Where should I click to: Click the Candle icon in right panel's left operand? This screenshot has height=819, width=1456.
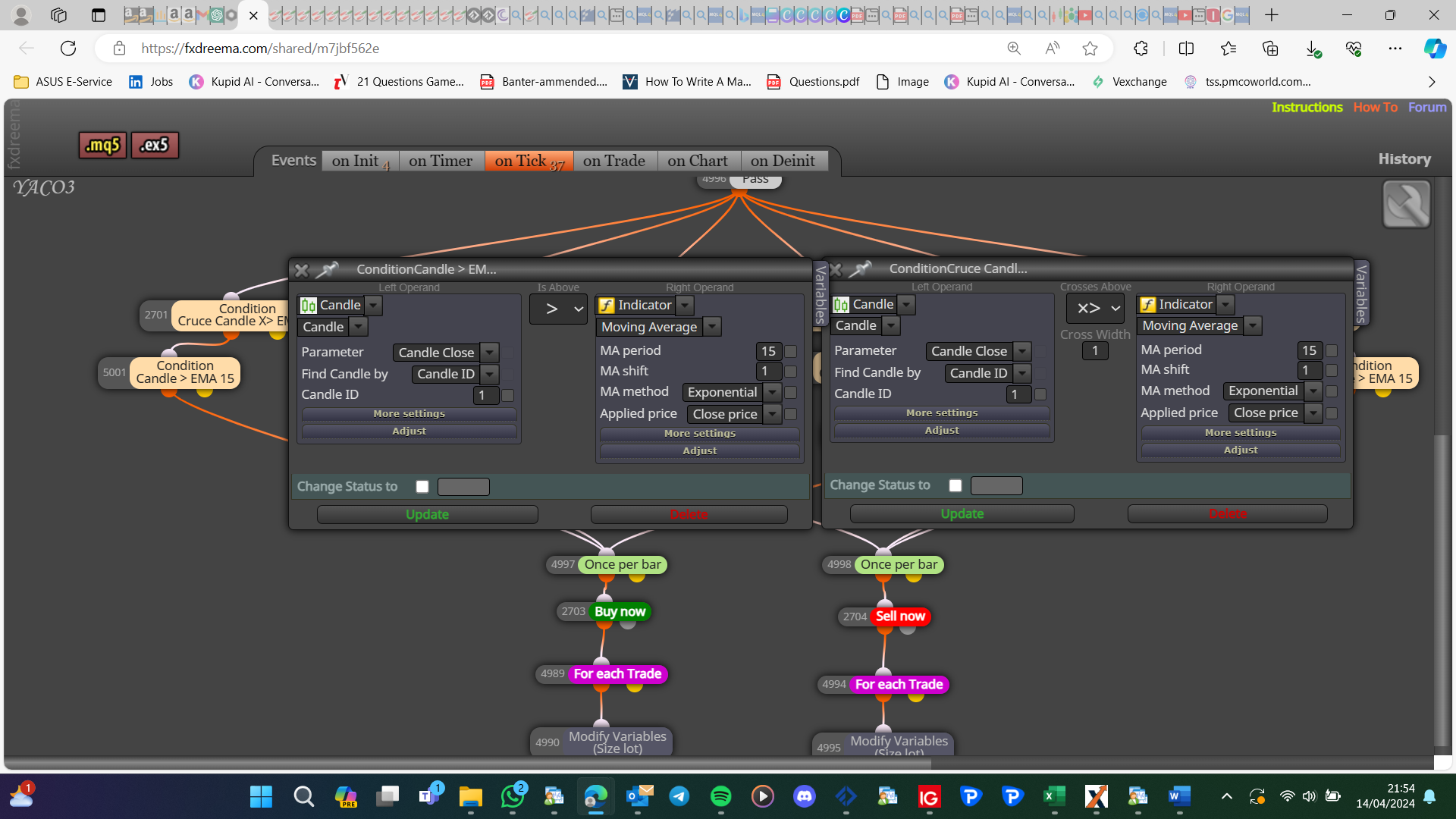[840, 305]
